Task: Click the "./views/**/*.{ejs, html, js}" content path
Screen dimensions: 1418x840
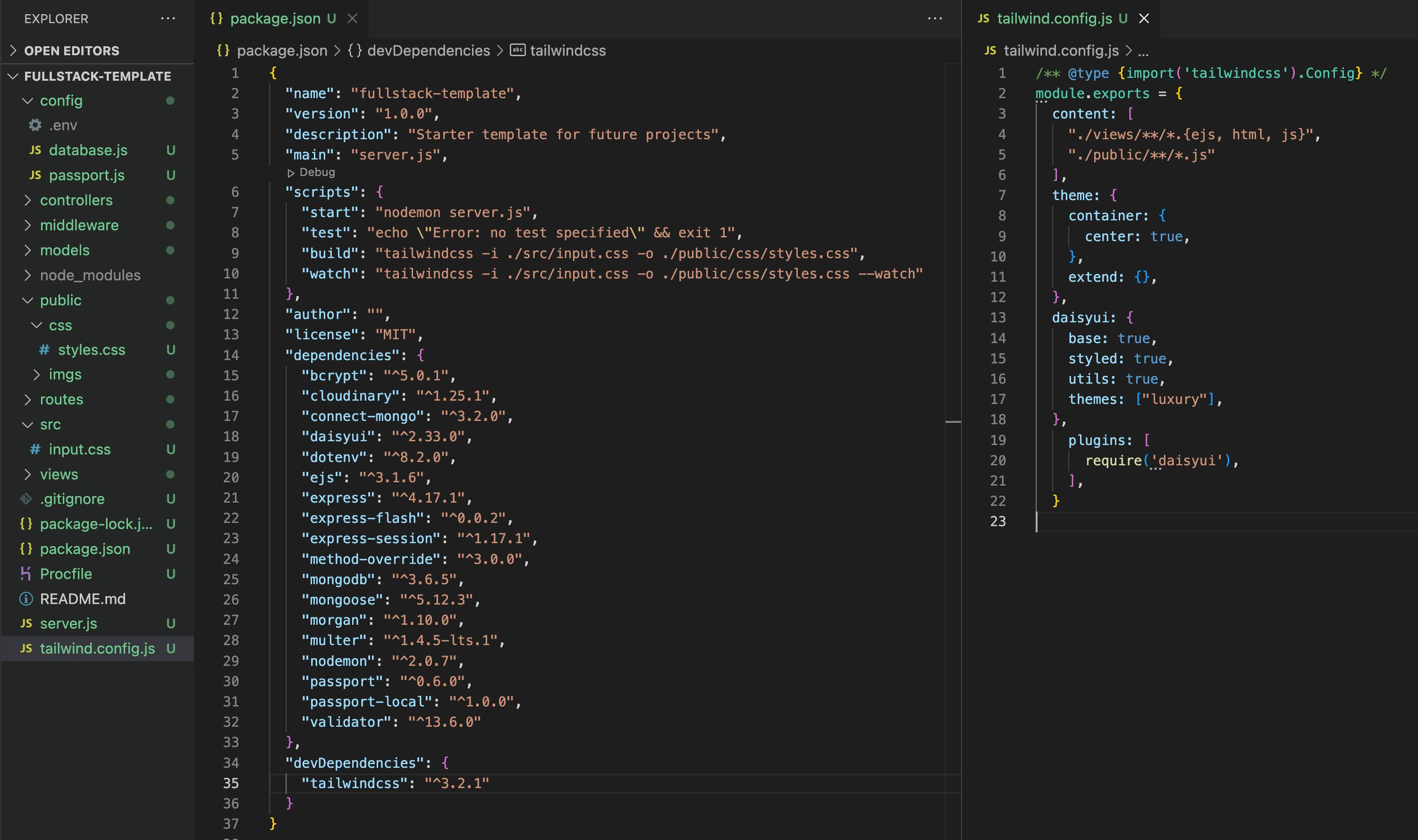Action: point(1190,134)
